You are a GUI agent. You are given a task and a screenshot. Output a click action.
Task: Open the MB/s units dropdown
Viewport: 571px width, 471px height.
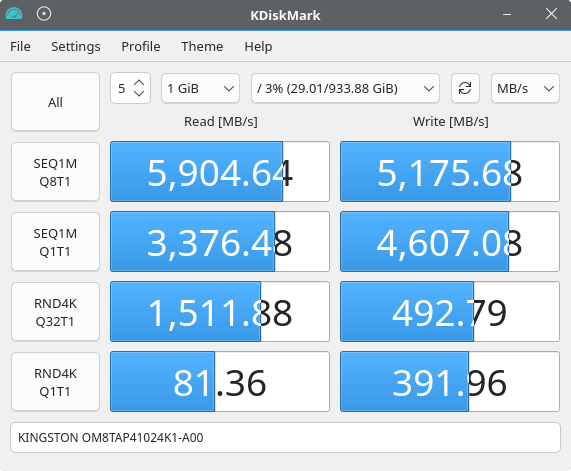tap(525, 88)
